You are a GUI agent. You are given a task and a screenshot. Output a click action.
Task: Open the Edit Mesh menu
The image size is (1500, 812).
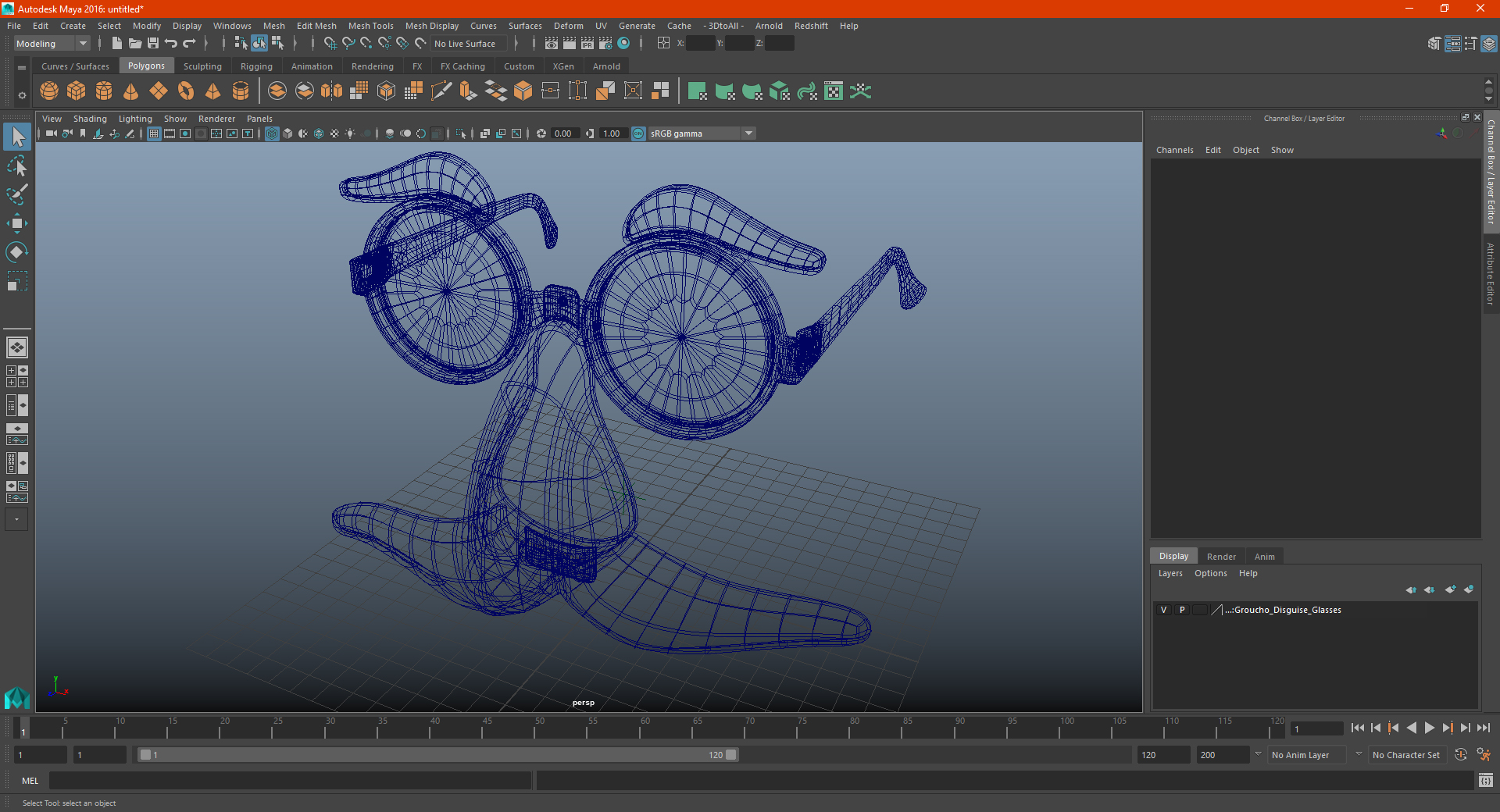click(316, 26)
